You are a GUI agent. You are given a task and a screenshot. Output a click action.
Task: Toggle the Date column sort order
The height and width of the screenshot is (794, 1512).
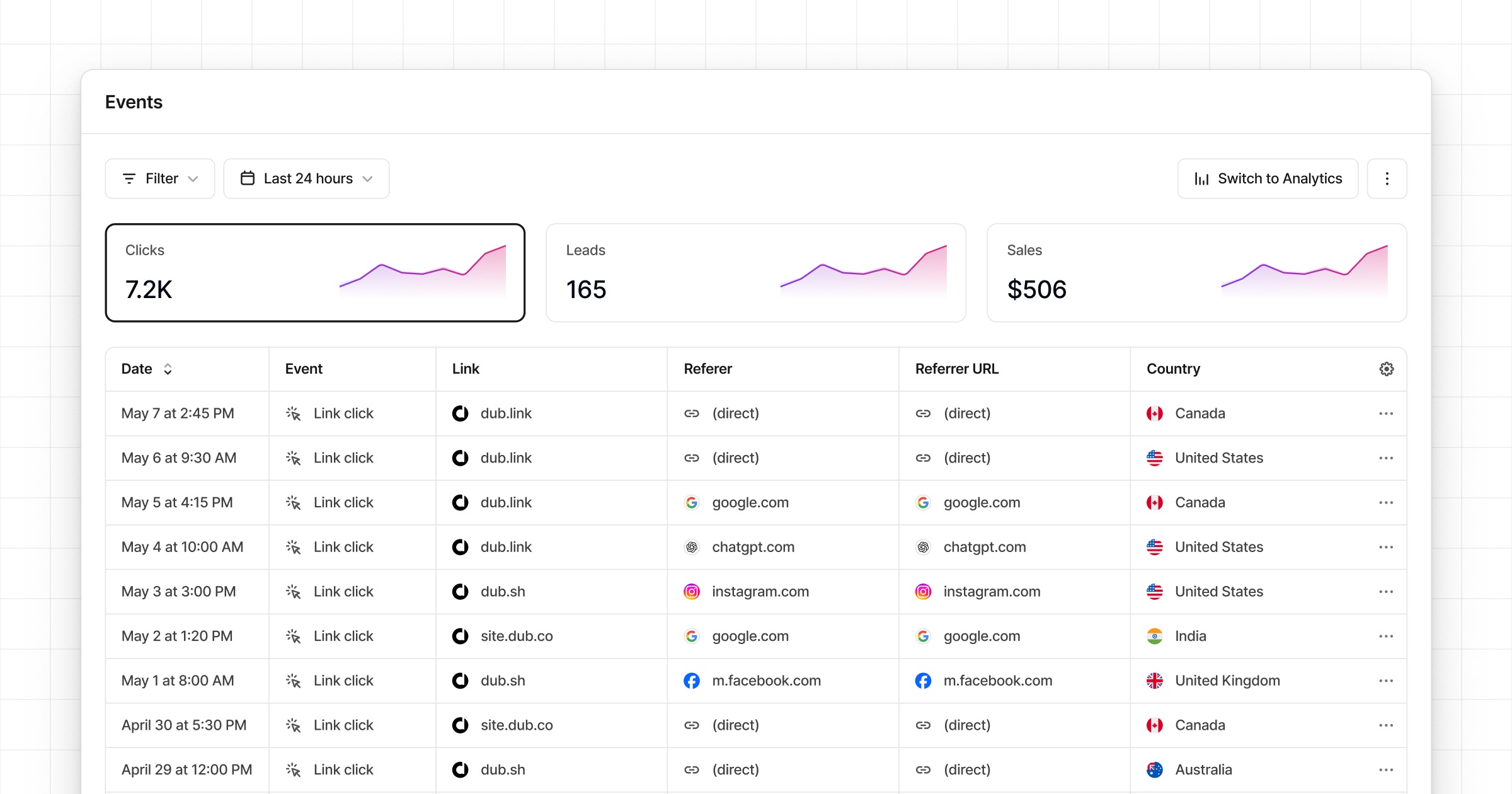coord(168,369)
